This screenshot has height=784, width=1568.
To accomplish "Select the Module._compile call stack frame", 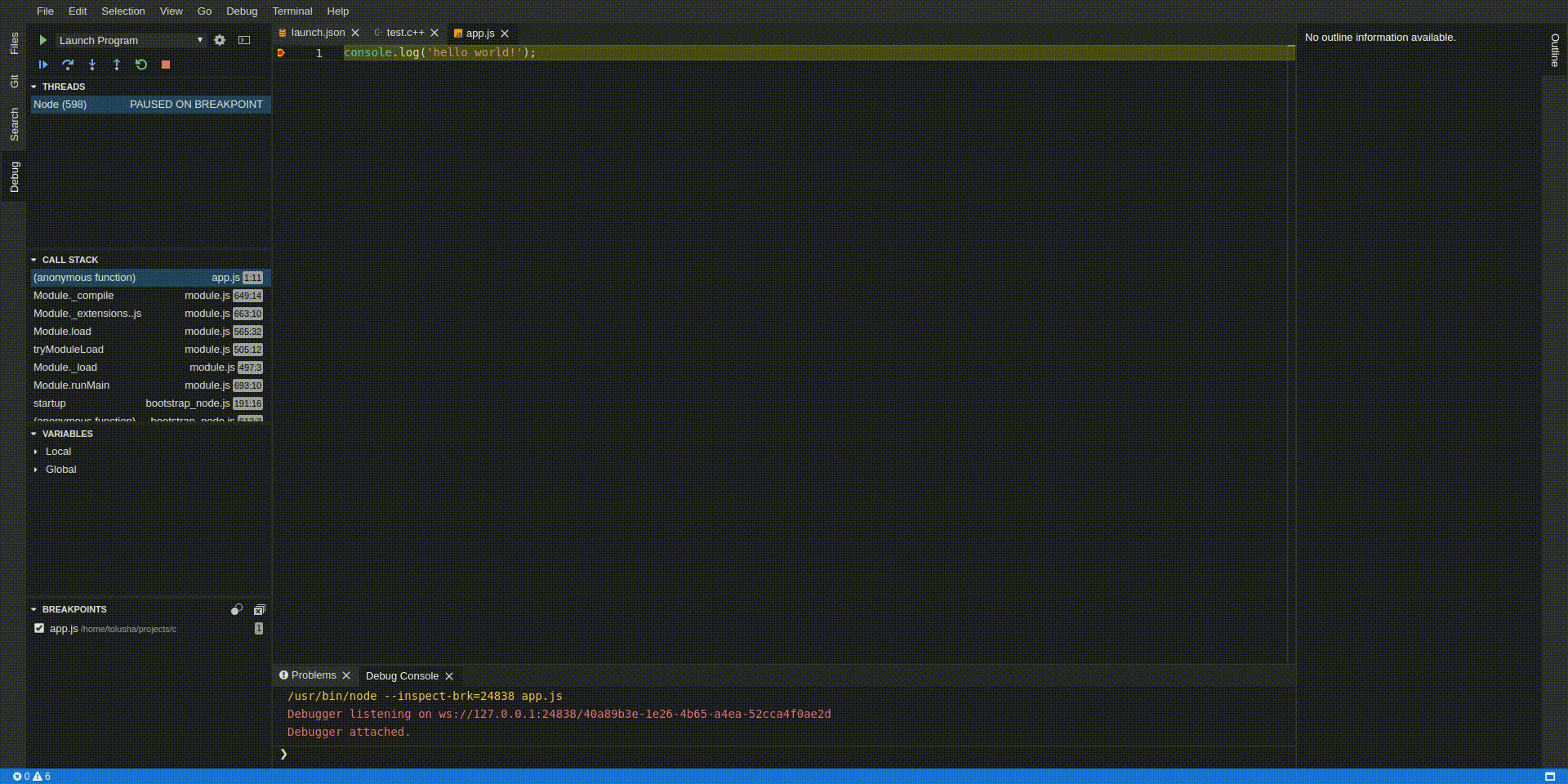I will point(150,296).
